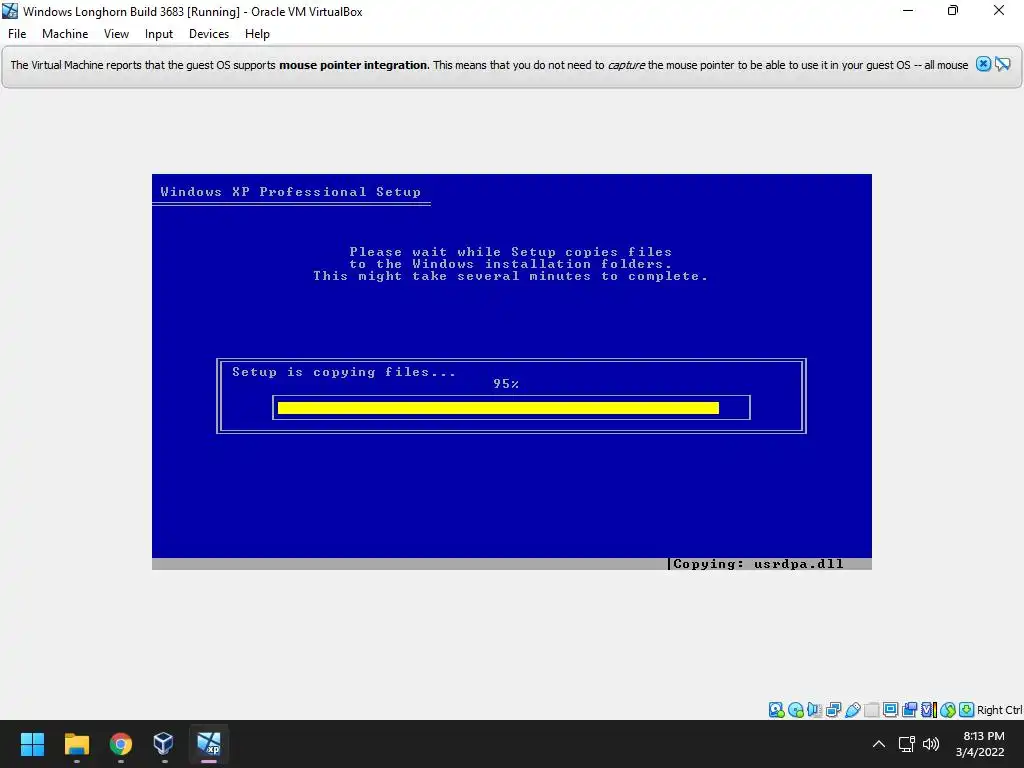Click the VirtualBox title bar app icon
This screenshot has height=768, width=1024.
(x=10, y=11)
